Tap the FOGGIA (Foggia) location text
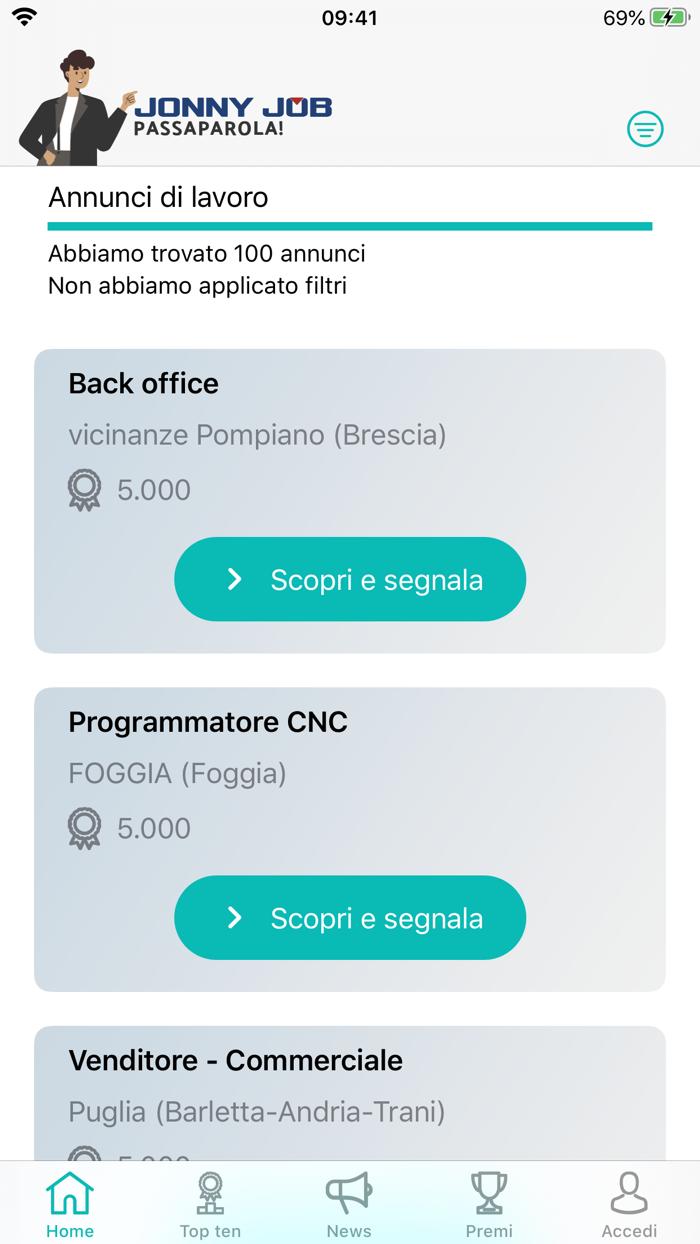Viewport: 700px width, 1244px height. [x=177, y=773]
